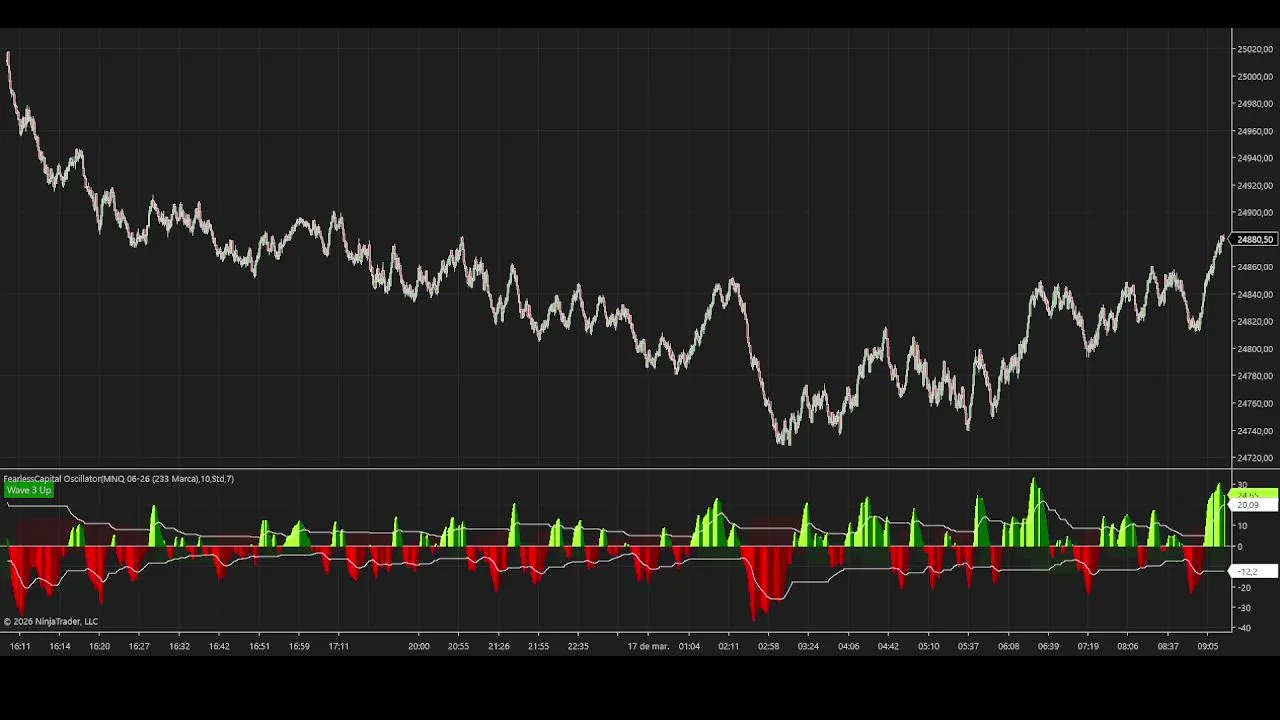
Task: Click the 24760,00 price axis label
Action: click(x=1255, y=404)
